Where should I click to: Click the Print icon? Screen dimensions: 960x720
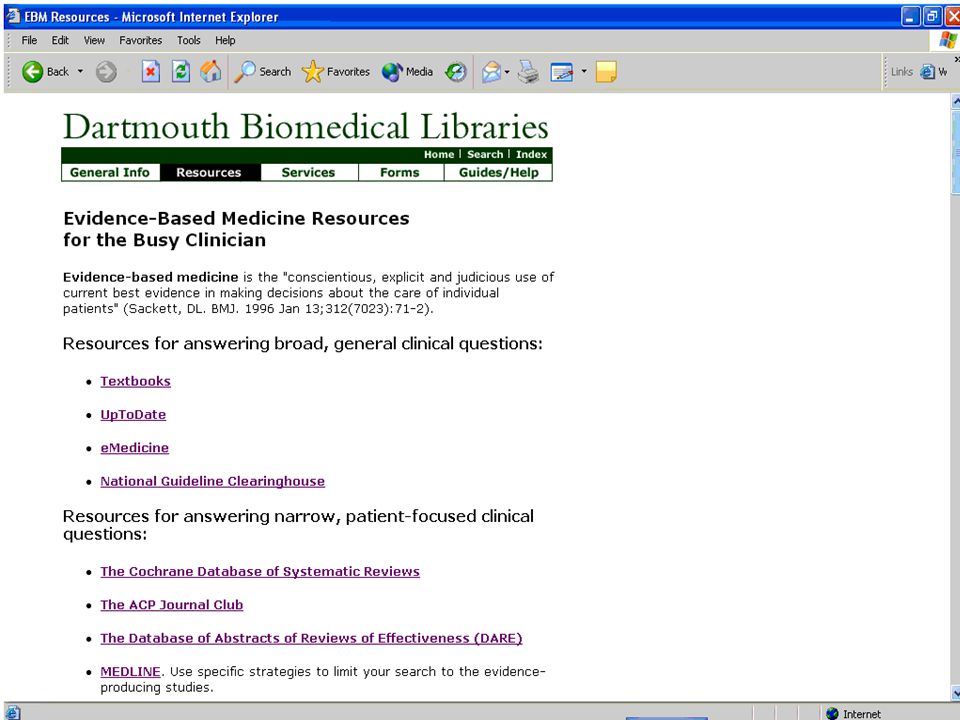click(528, 72)
